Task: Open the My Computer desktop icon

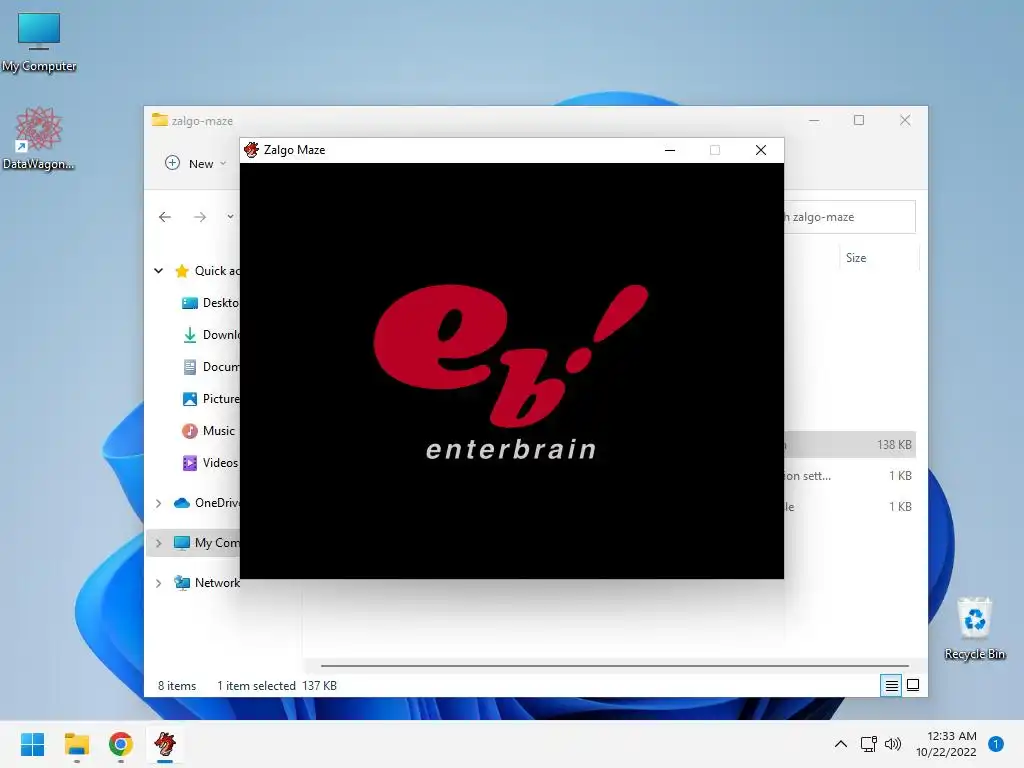Action: pos(39,41)
